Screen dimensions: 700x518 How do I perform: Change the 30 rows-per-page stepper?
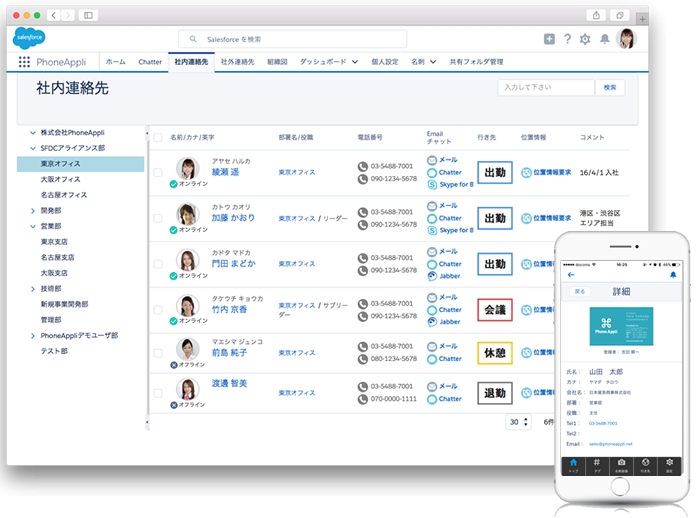(518, 422)
